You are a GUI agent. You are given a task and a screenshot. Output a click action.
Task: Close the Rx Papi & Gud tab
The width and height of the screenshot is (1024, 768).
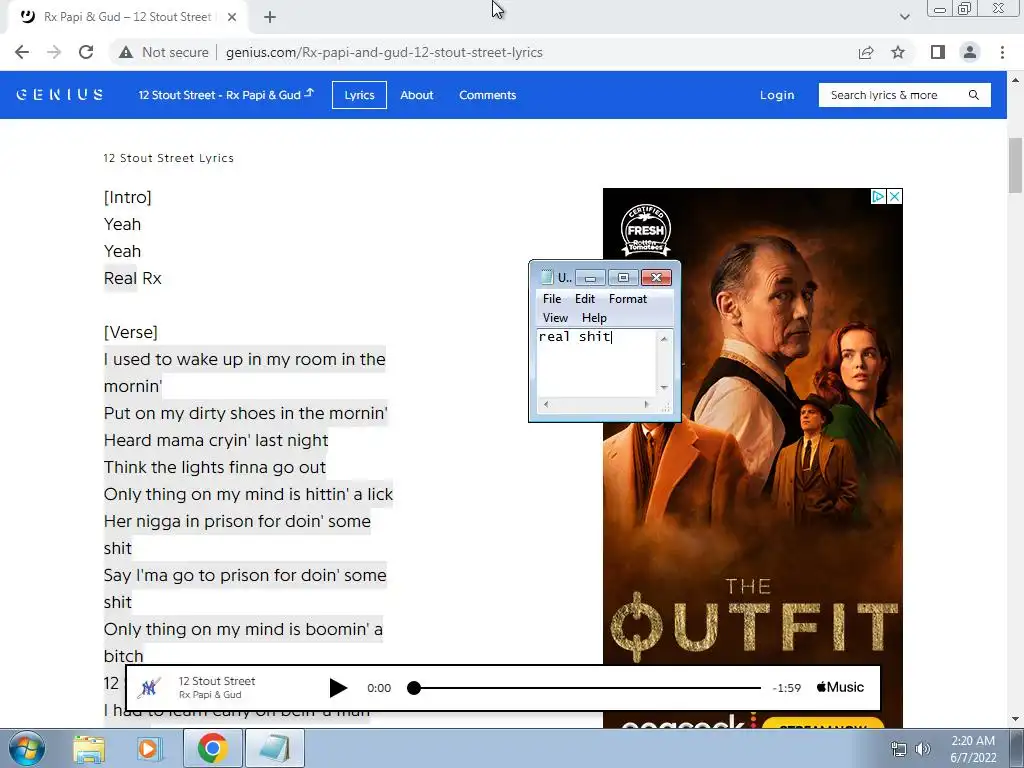232,17
